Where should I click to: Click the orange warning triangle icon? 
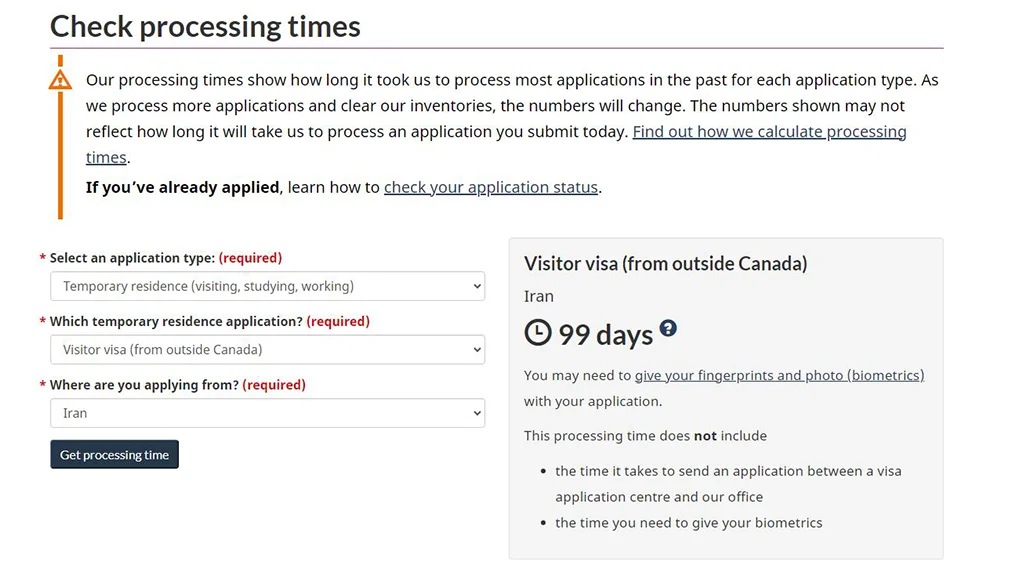click(x=60, y=79)
